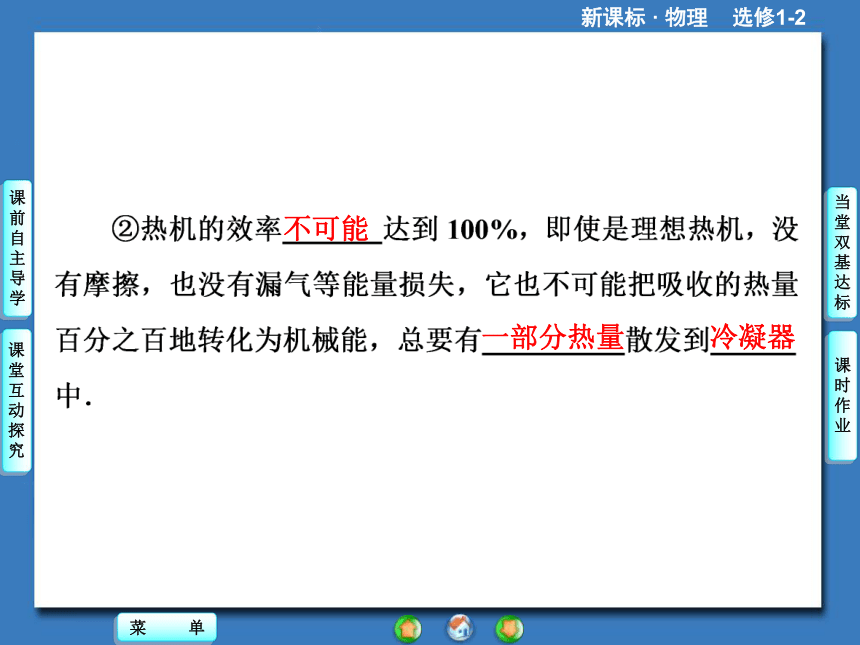The height and width of the screenshot is (645, 860).
Task: Click the home house icon
Action: [460, 628]
